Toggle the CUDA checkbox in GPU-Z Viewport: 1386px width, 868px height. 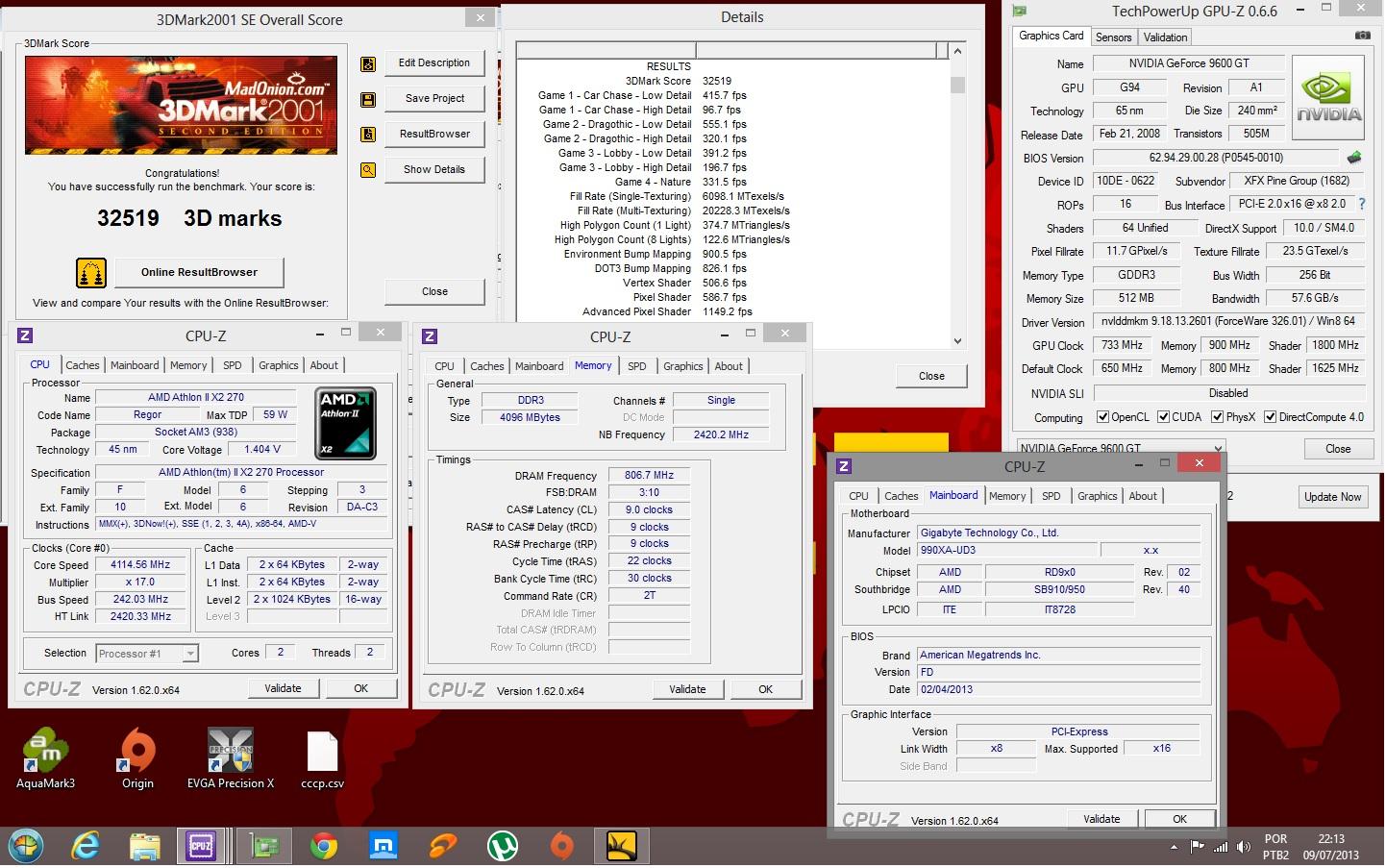[1163, 418]
